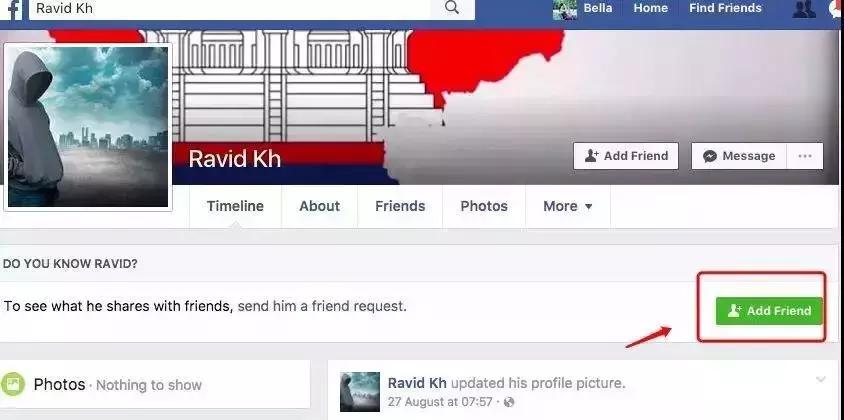Click the Find Friends link

coord(725,8)
